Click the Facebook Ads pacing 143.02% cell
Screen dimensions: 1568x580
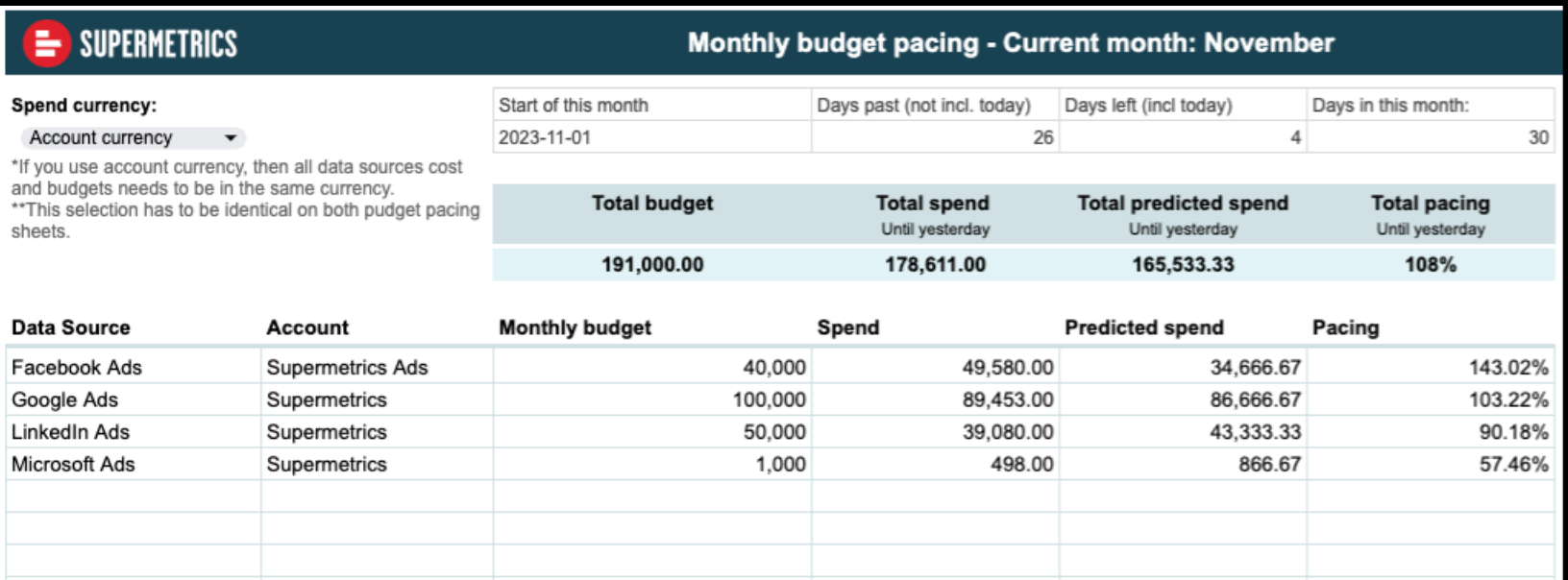point(1430,368)
